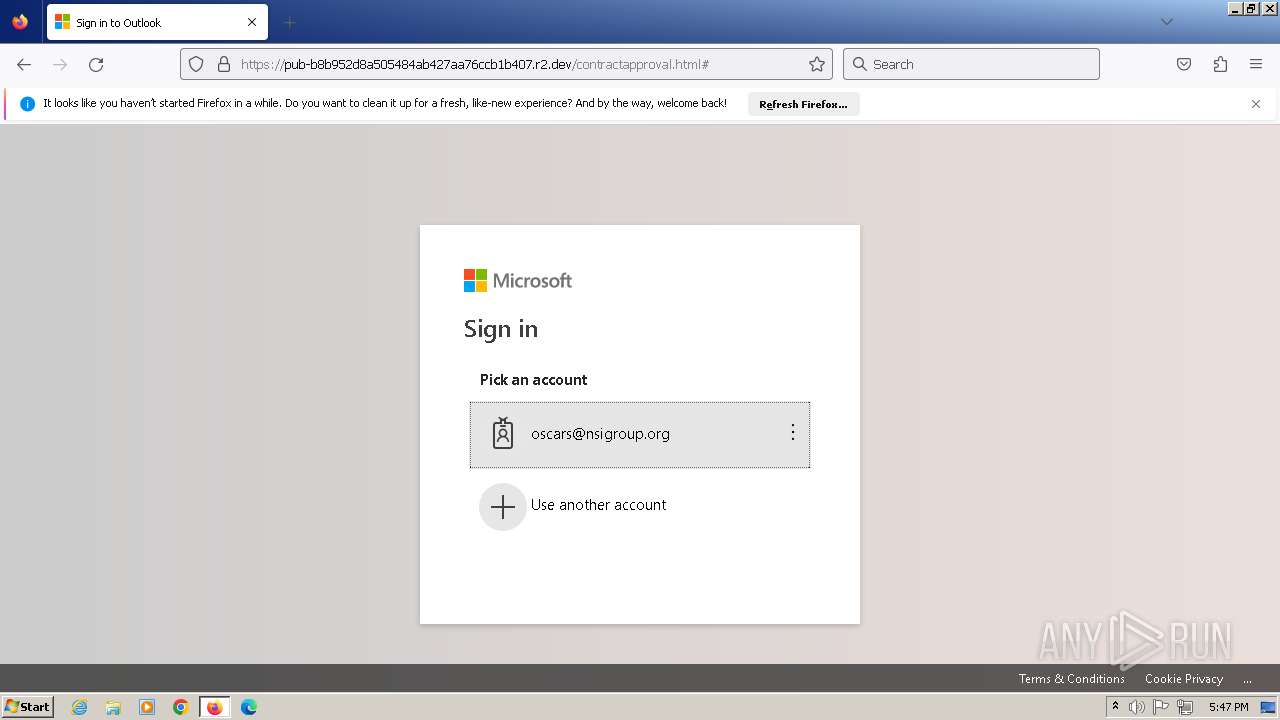Click the URL address bar

(506, 64)
